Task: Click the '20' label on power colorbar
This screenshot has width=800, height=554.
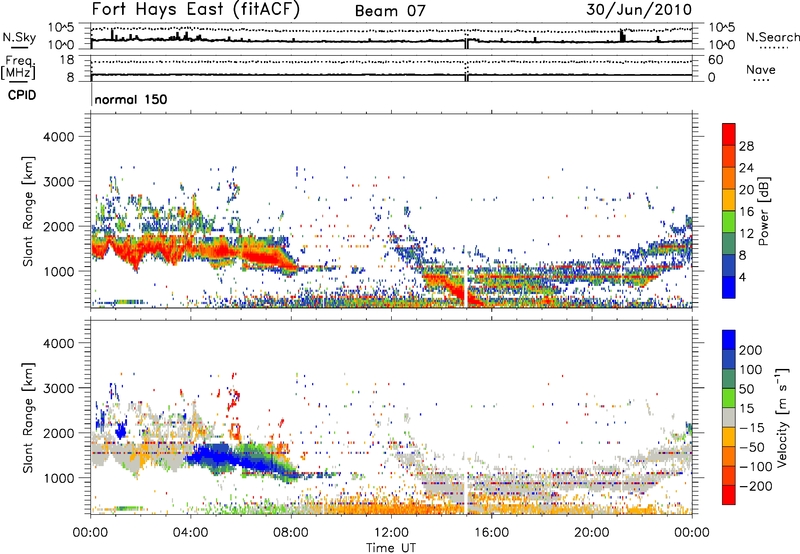Action: point(746,190)
